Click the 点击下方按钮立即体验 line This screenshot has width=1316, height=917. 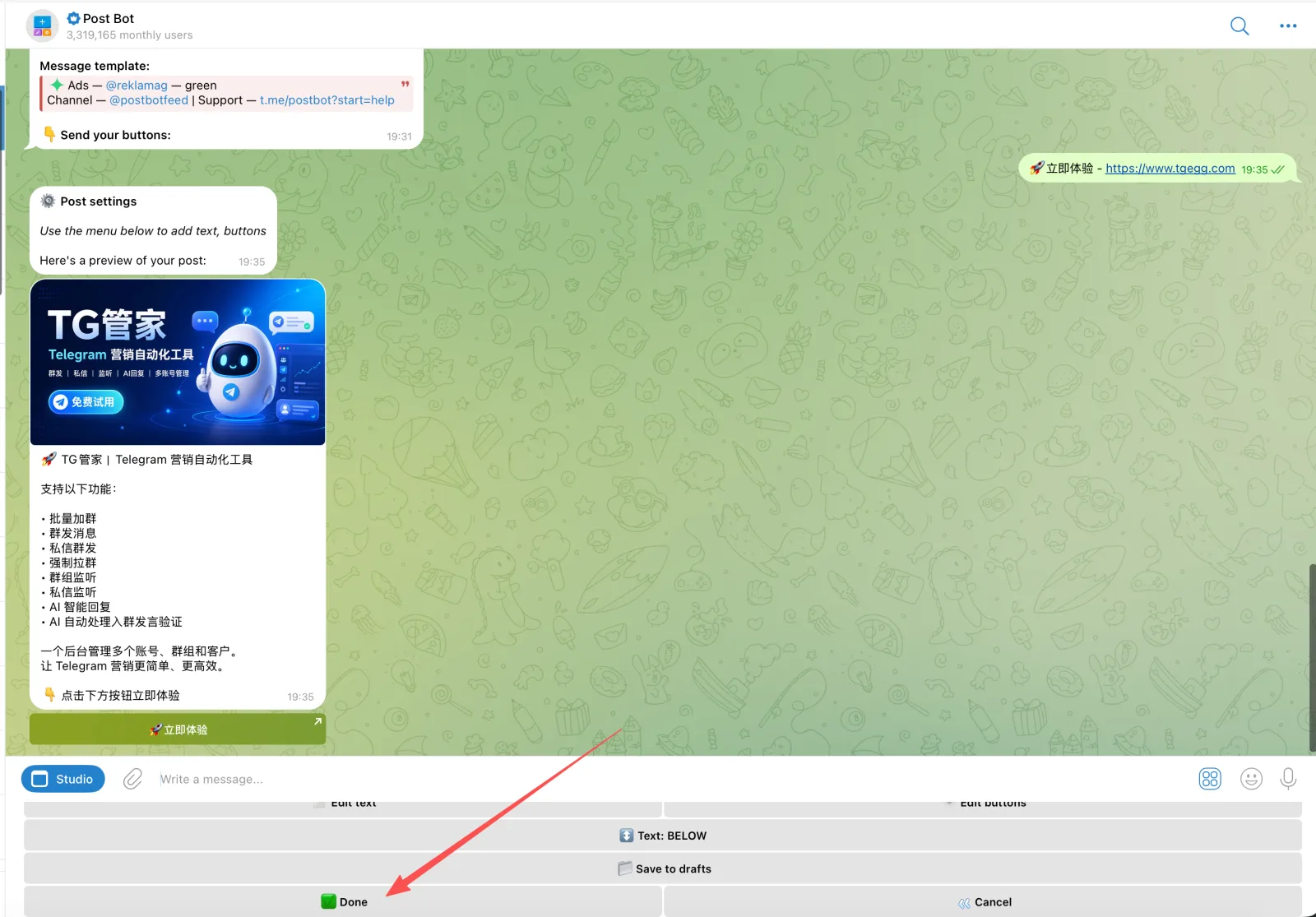tap(120, 696)
